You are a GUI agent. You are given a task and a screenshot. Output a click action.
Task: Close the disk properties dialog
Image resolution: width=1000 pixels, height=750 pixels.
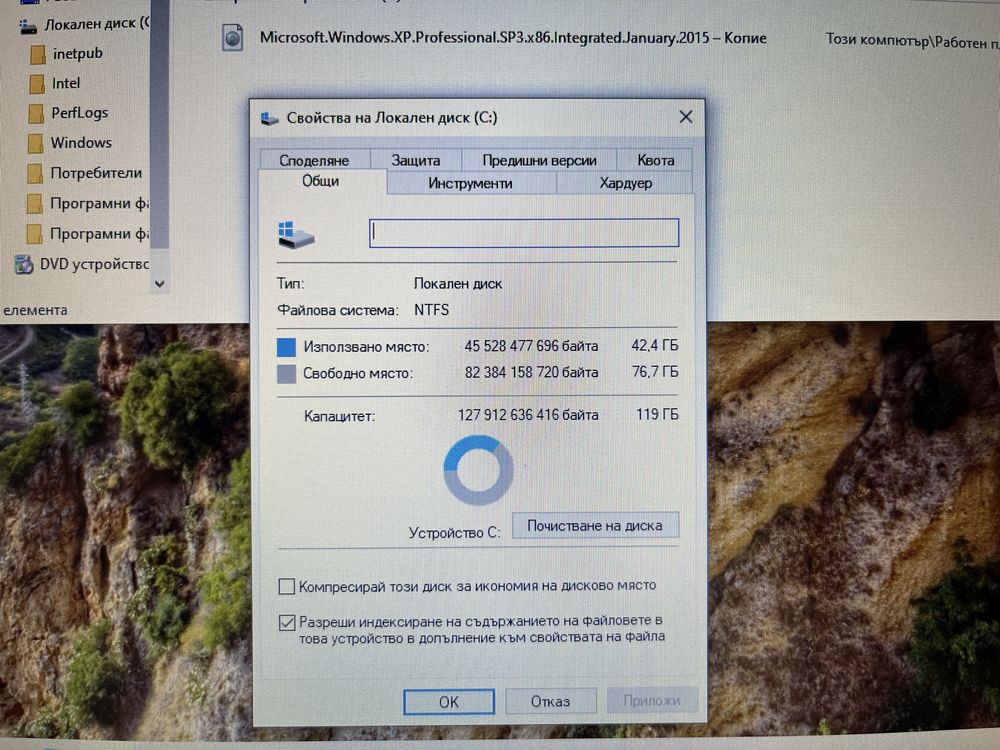686,117
